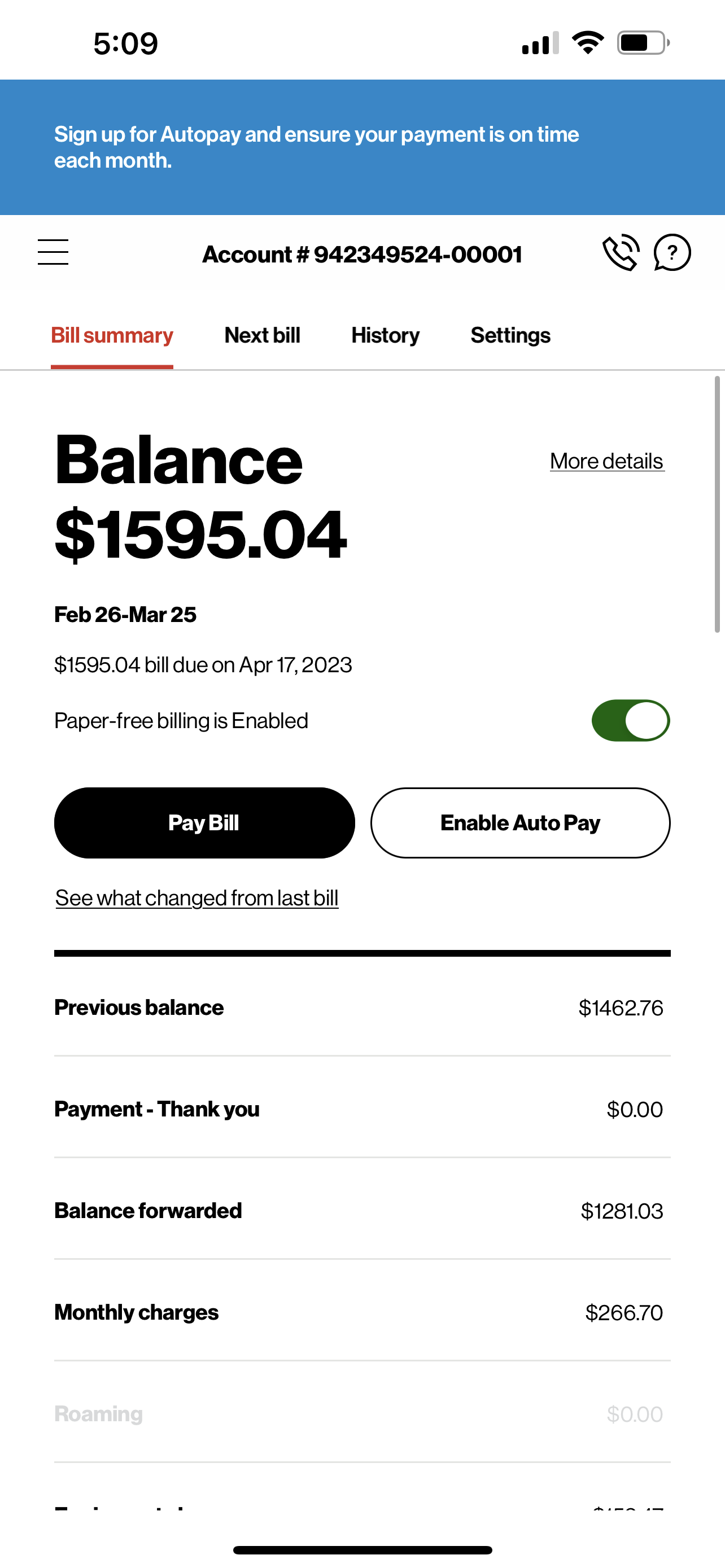Go to the Settings tab

(510, 335)
